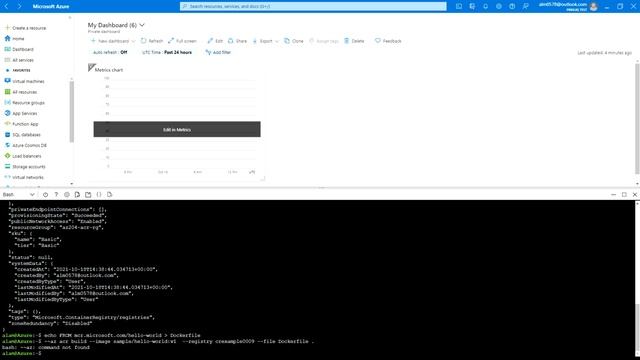Click the dashboard Feedback button

388,41
